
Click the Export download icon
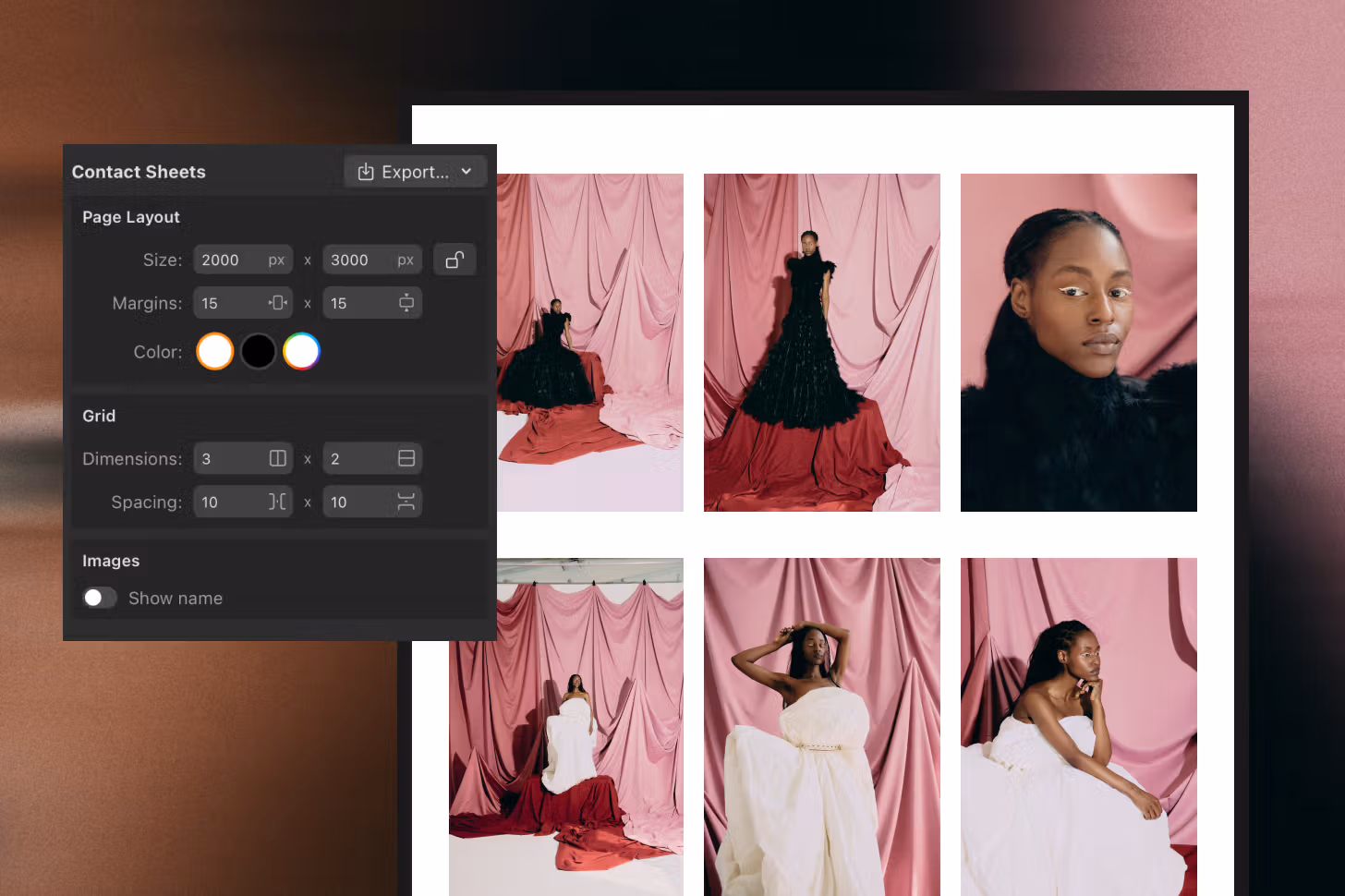point(366,172)
